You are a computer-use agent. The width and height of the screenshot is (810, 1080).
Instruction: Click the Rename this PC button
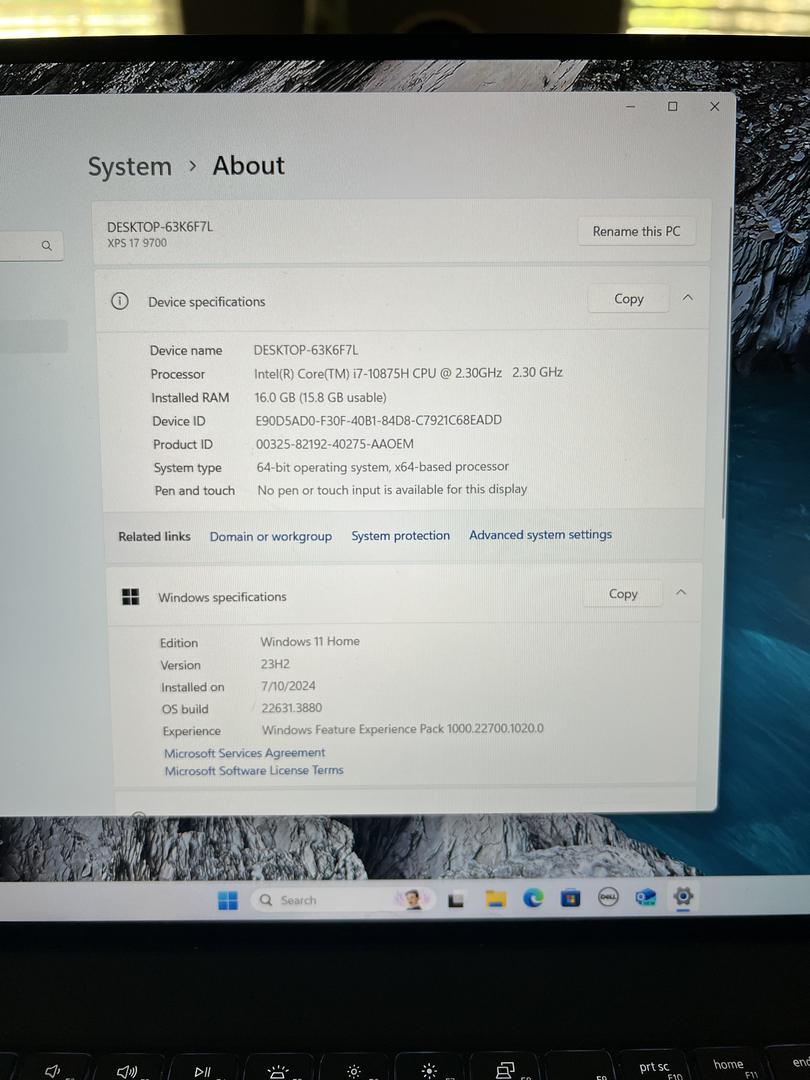636,231
